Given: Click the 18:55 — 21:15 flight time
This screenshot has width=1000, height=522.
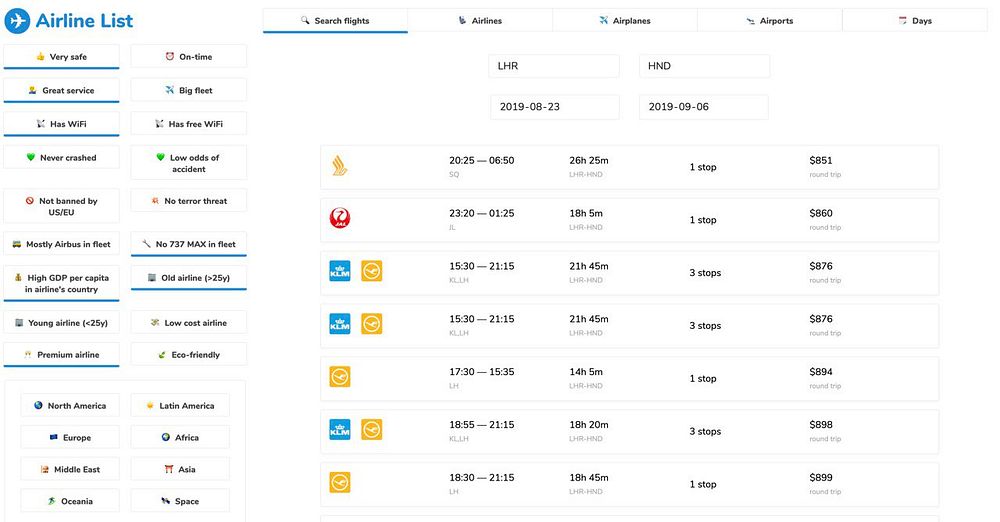Looking at the screenshot, I should point(482,425).
